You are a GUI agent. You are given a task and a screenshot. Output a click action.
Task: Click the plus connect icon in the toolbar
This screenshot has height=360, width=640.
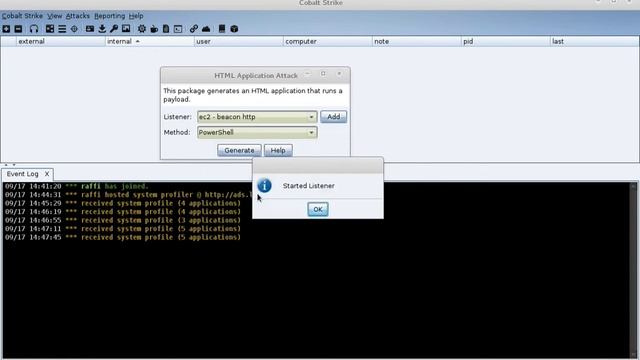point(6,29)
